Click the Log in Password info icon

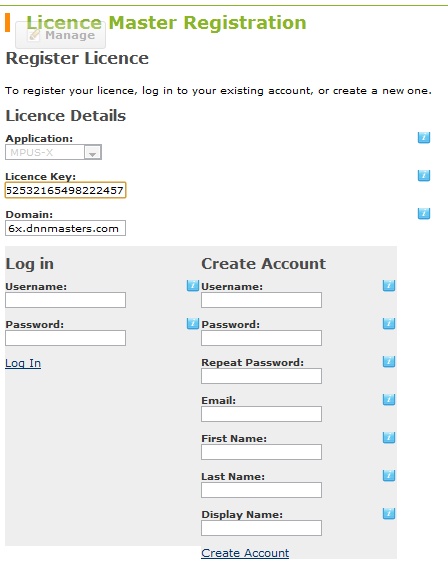193,323
